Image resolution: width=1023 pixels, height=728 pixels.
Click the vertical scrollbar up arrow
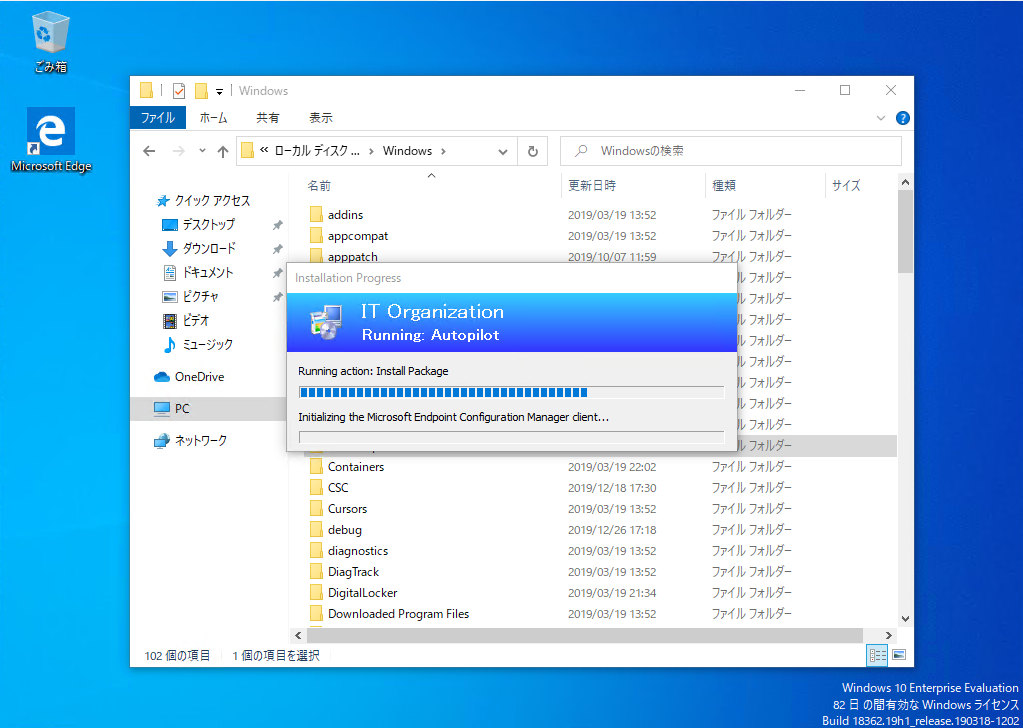point(906,183)
